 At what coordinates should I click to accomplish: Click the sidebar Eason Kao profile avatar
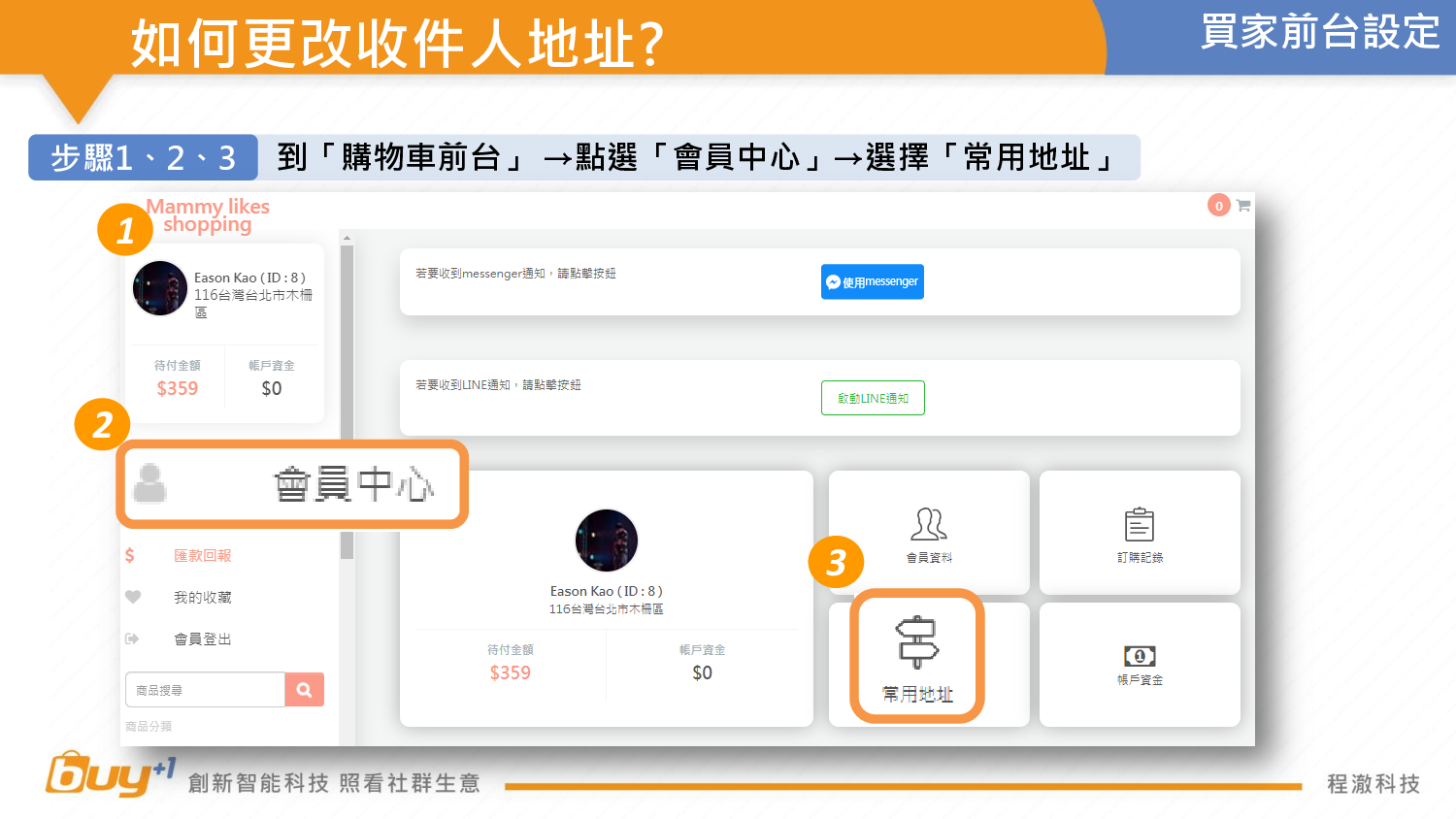tap(160, 288)
